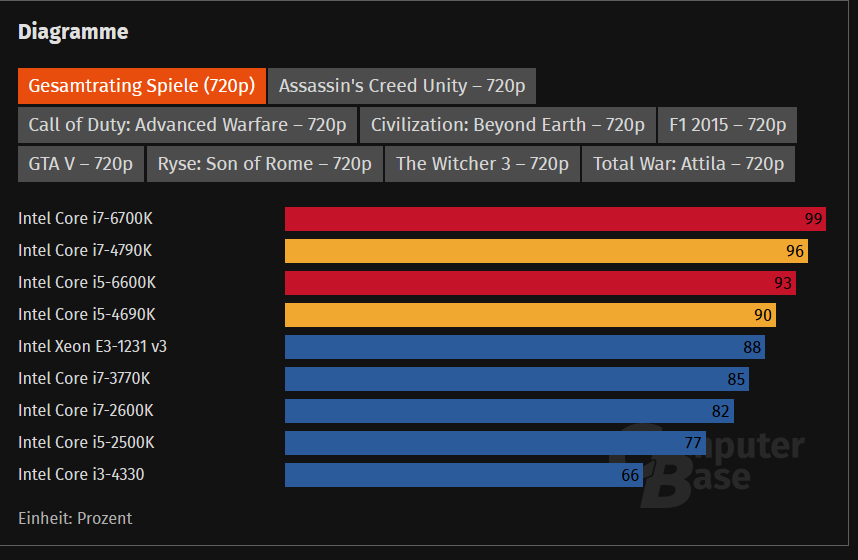Click the blue Xeon E3-1231 v3 bar showing 88
Viewport: 858px width, 560px height.
(525, 347)
